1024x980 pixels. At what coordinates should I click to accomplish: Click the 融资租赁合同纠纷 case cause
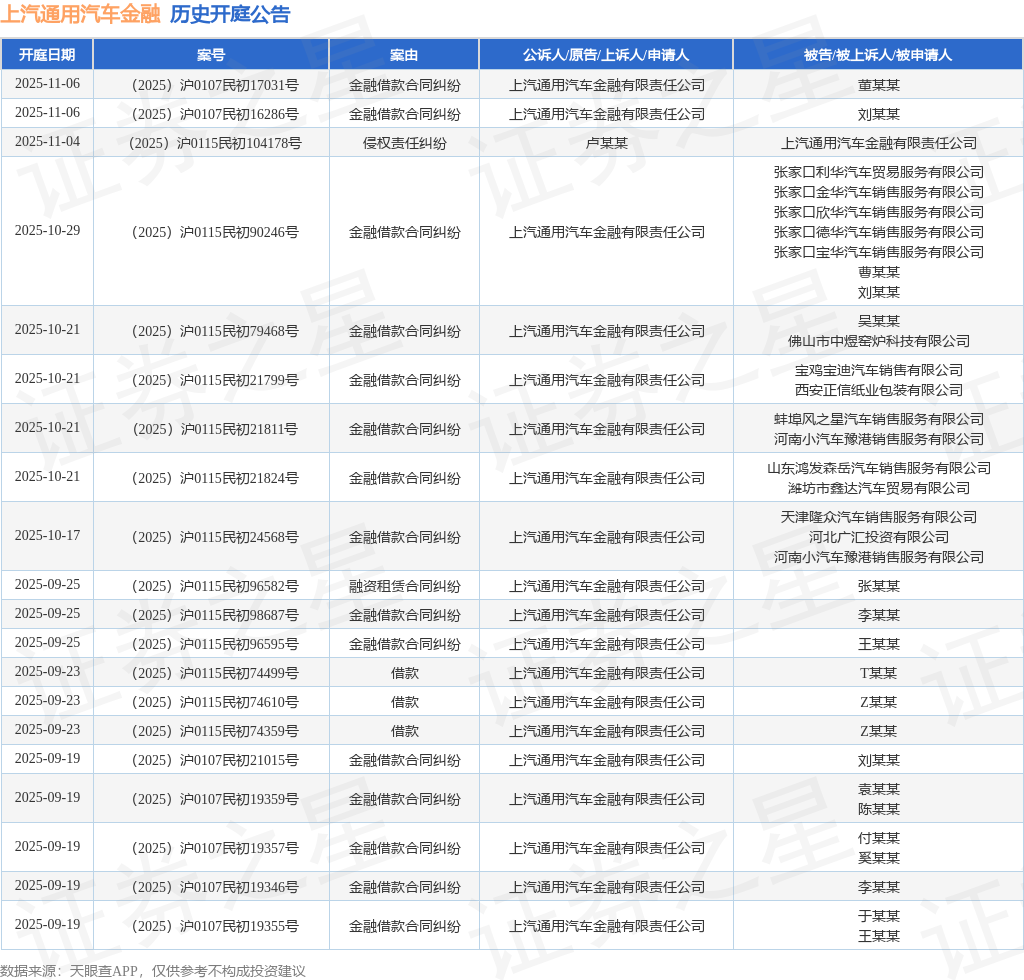pos(404,586)
